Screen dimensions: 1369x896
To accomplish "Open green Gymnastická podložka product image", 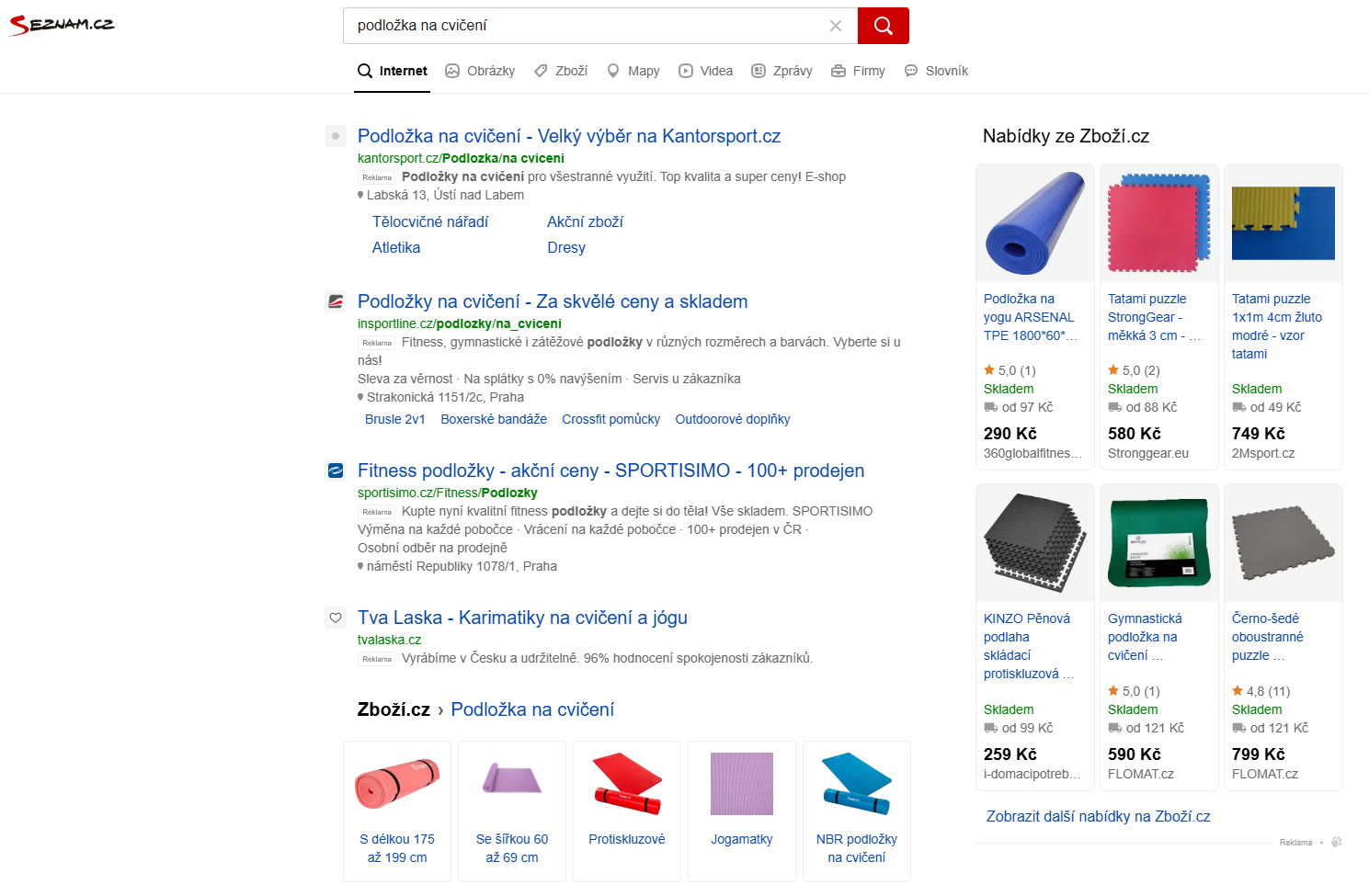I will coord(1159,543).
